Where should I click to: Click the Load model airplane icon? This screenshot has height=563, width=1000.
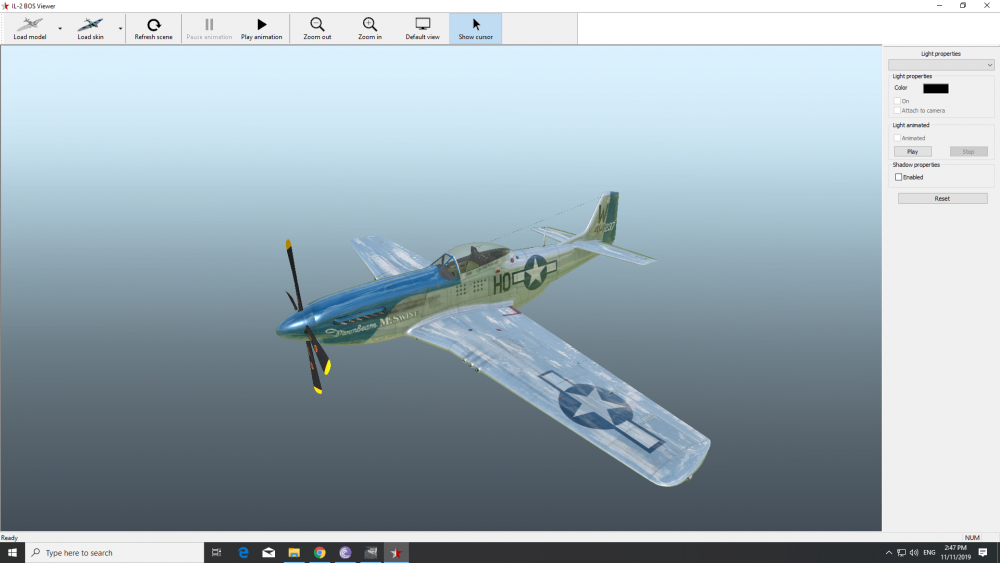(29, 24)
